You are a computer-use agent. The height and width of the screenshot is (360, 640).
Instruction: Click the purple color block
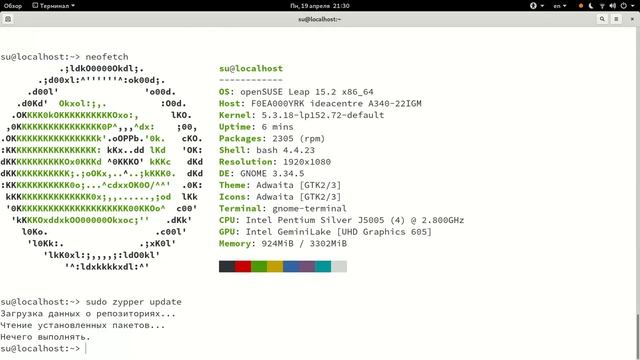coord(307,267)
